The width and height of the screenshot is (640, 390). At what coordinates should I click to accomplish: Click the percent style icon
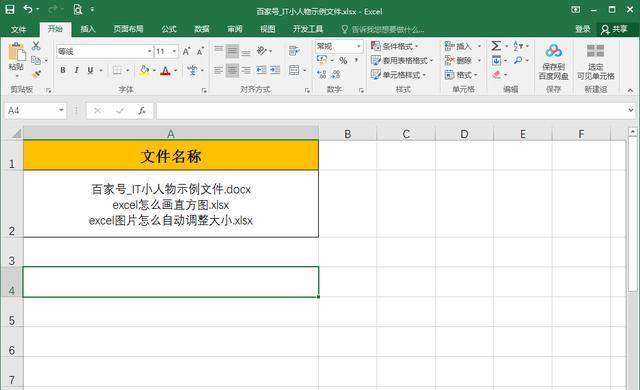click(x=343, y=61)
